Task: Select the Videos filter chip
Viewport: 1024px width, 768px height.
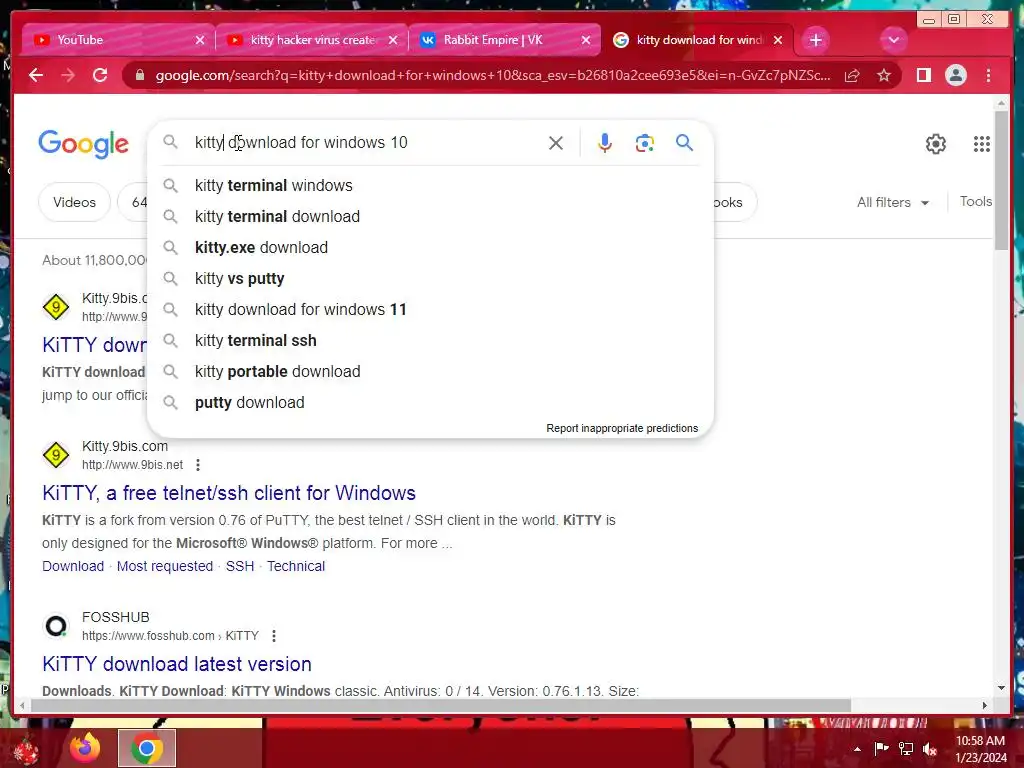Action: pyautogui.click(x=74, y=202)
